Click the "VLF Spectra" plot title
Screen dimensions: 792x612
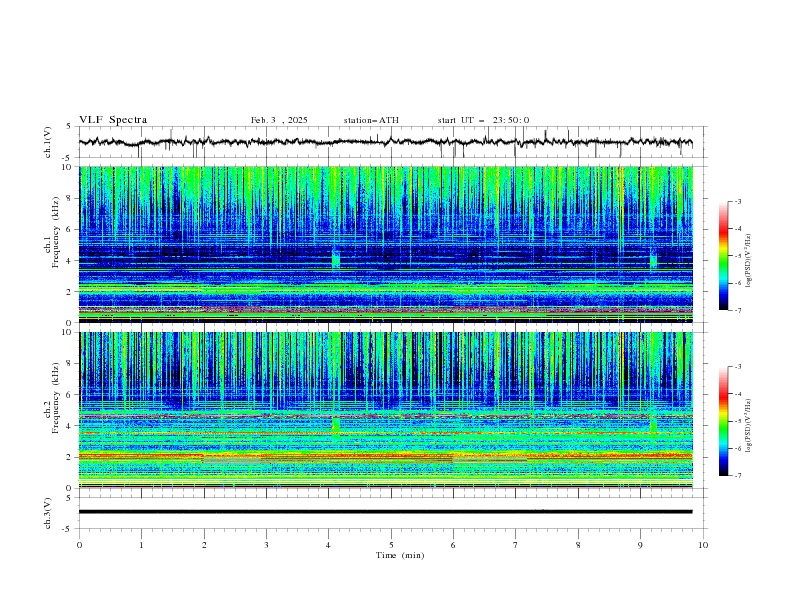[113, 120]
